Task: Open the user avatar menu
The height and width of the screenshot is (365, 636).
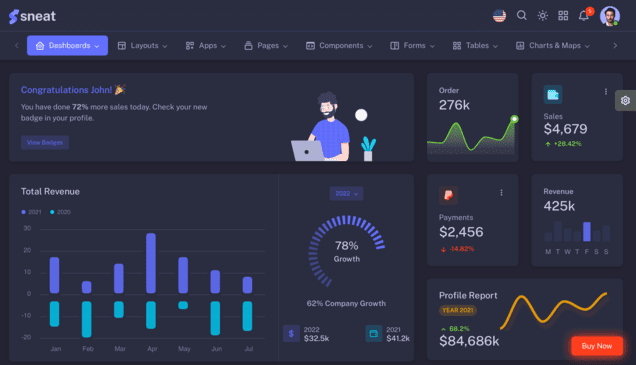Action: tap(610, 16)
